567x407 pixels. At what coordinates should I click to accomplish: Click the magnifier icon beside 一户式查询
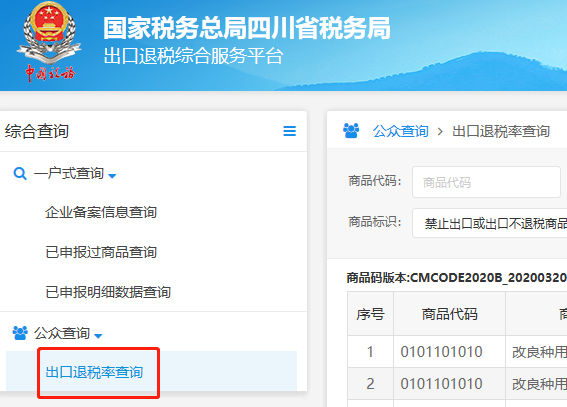[x=20, y=173]
